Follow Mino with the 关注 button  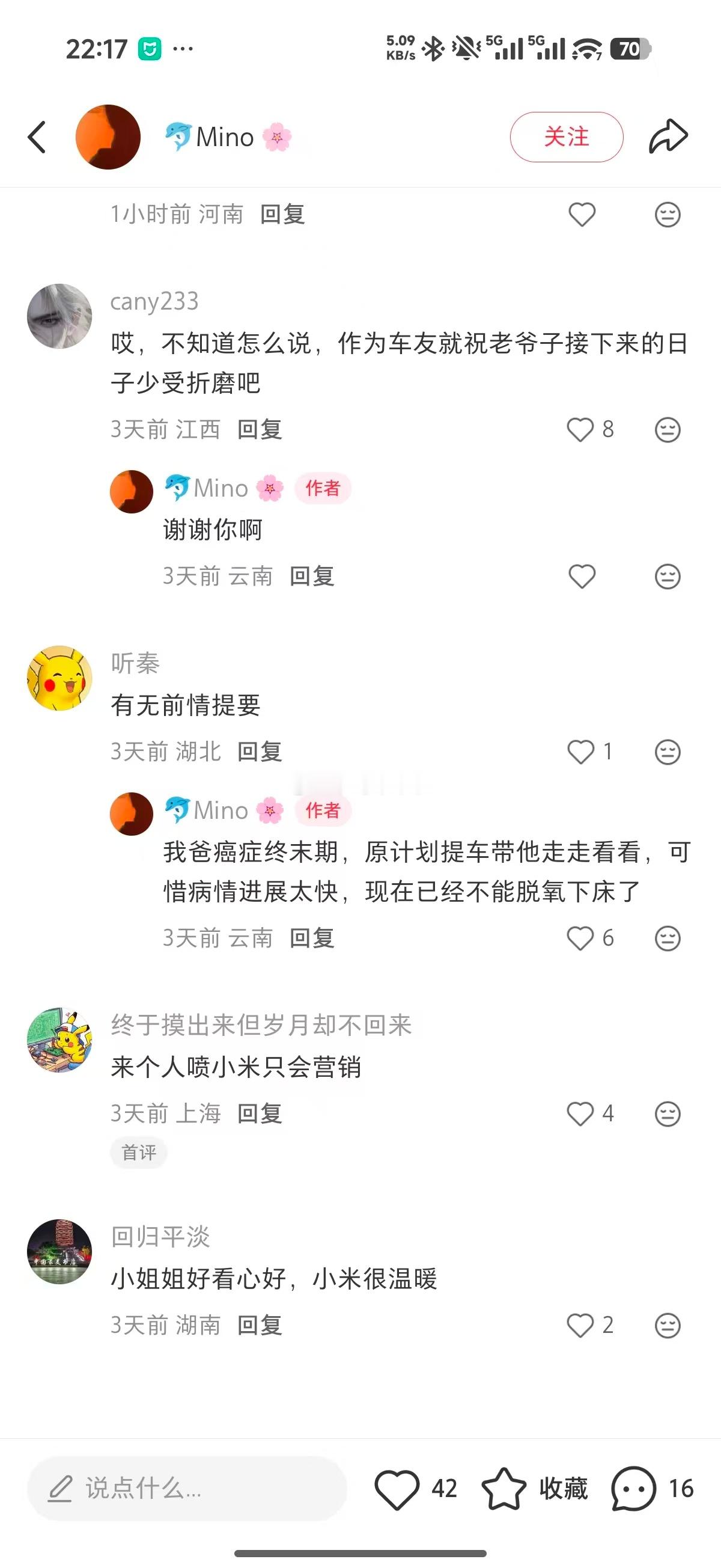567,137
